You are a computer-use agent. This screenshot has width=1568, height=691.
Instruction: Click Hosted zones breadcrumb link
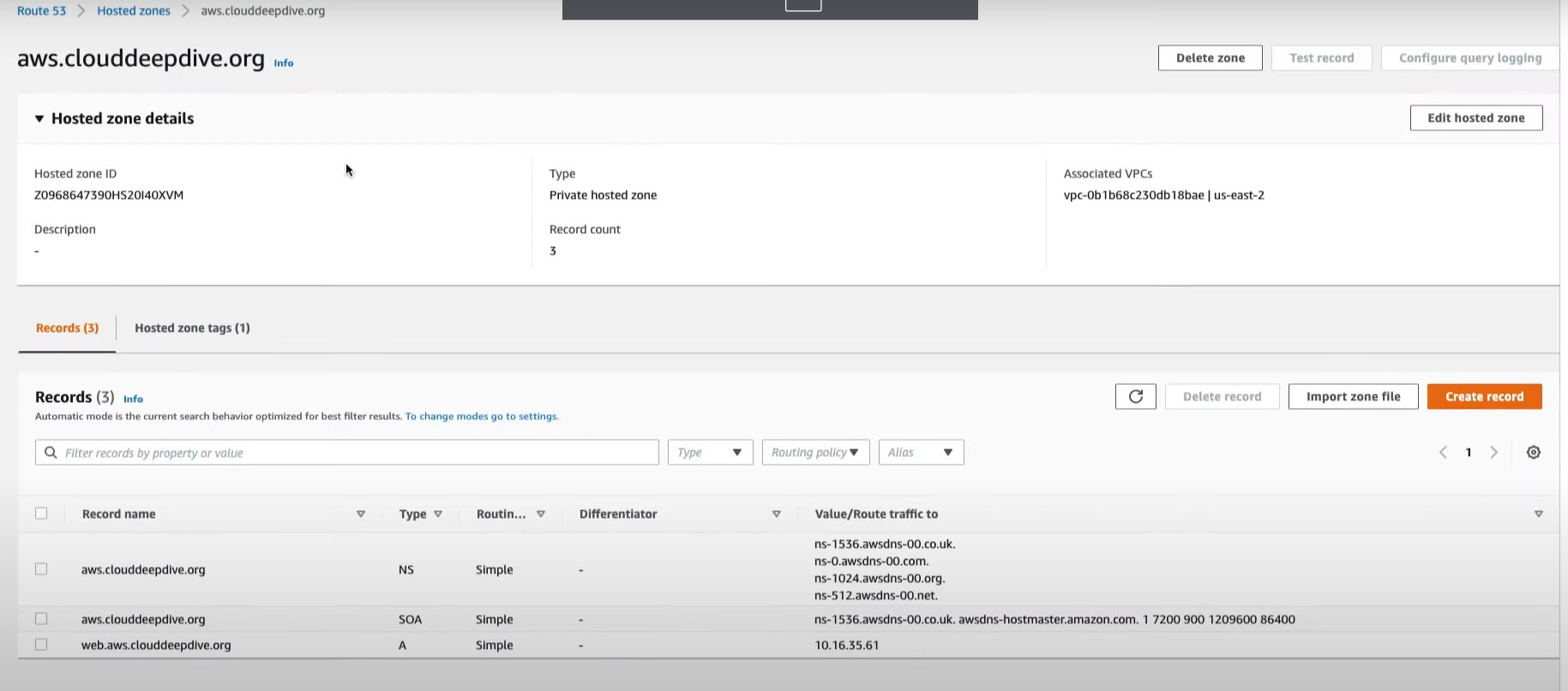point(134,11)
